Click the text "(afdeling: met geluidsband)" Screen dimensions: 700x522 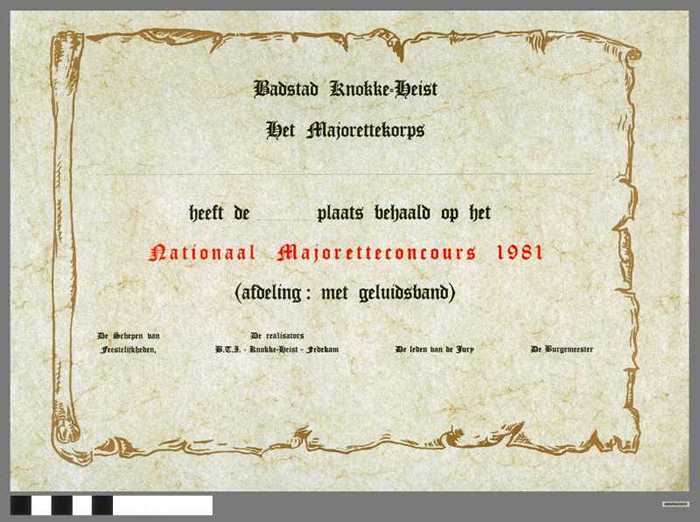coord(345,293)
